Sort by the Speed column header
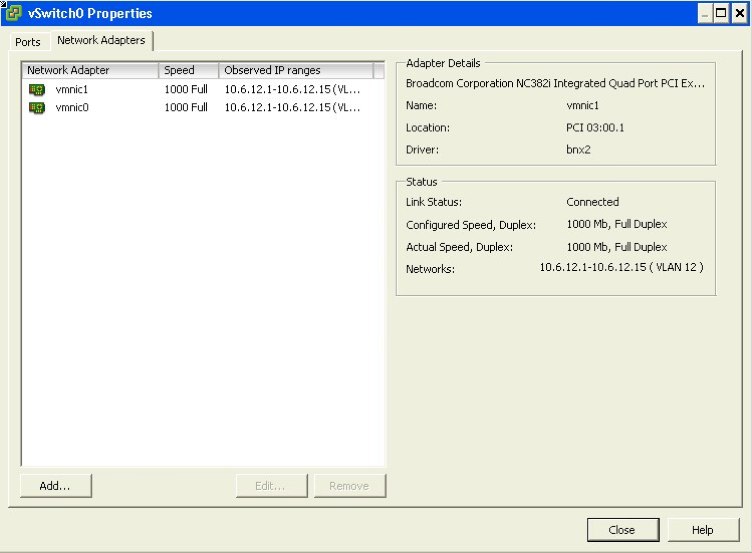Viewport: 752px width, 553px height. [x=188, y=70]
